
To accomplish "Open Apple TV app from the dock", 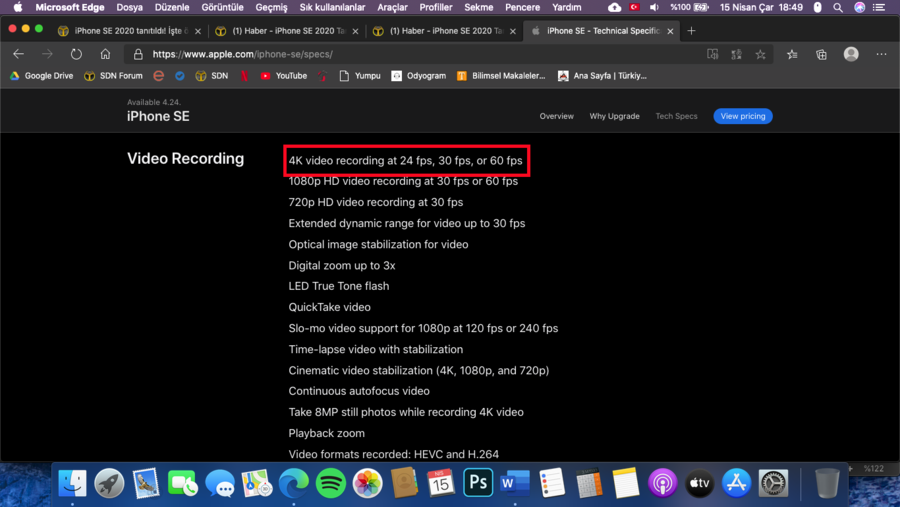I will 699,483.
